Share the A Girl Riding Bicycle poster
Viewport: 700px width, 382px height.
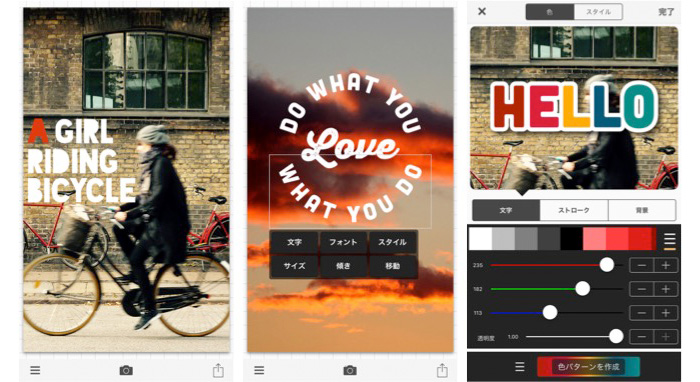218,370
